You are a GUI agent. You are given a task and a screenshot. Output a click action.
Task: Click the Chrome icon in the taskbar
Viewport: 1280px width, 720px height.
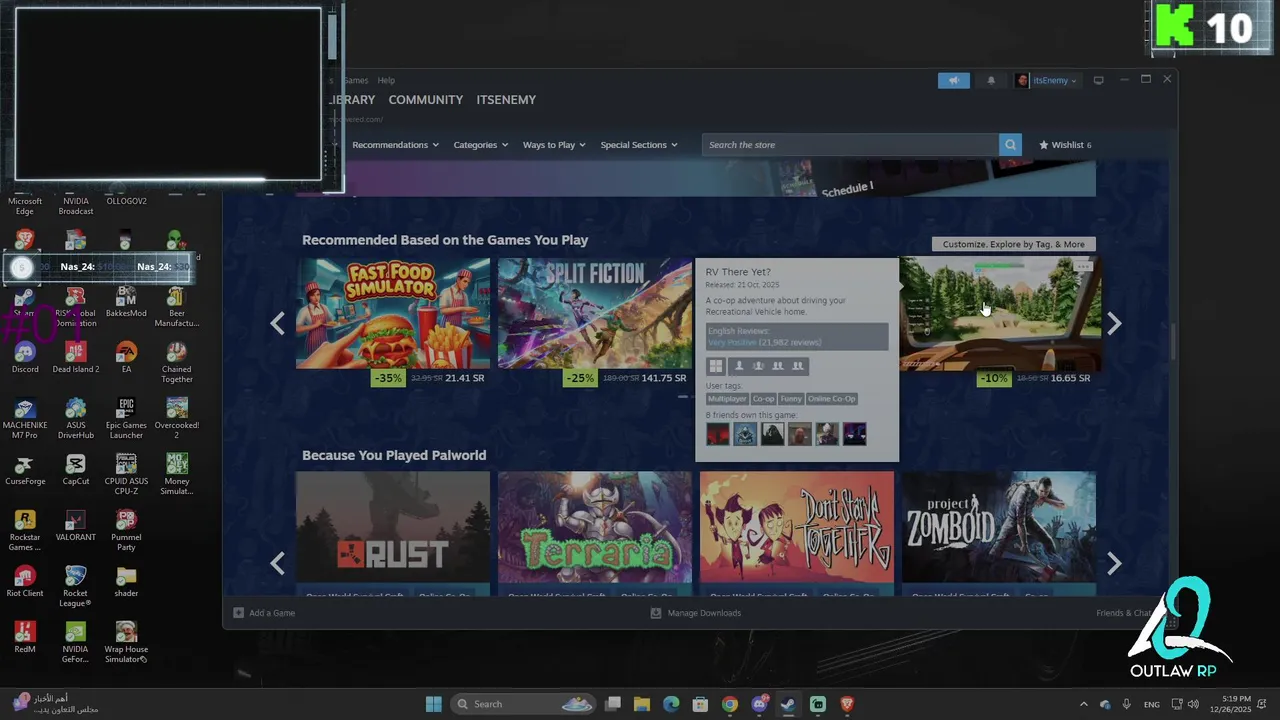(730, 704)
